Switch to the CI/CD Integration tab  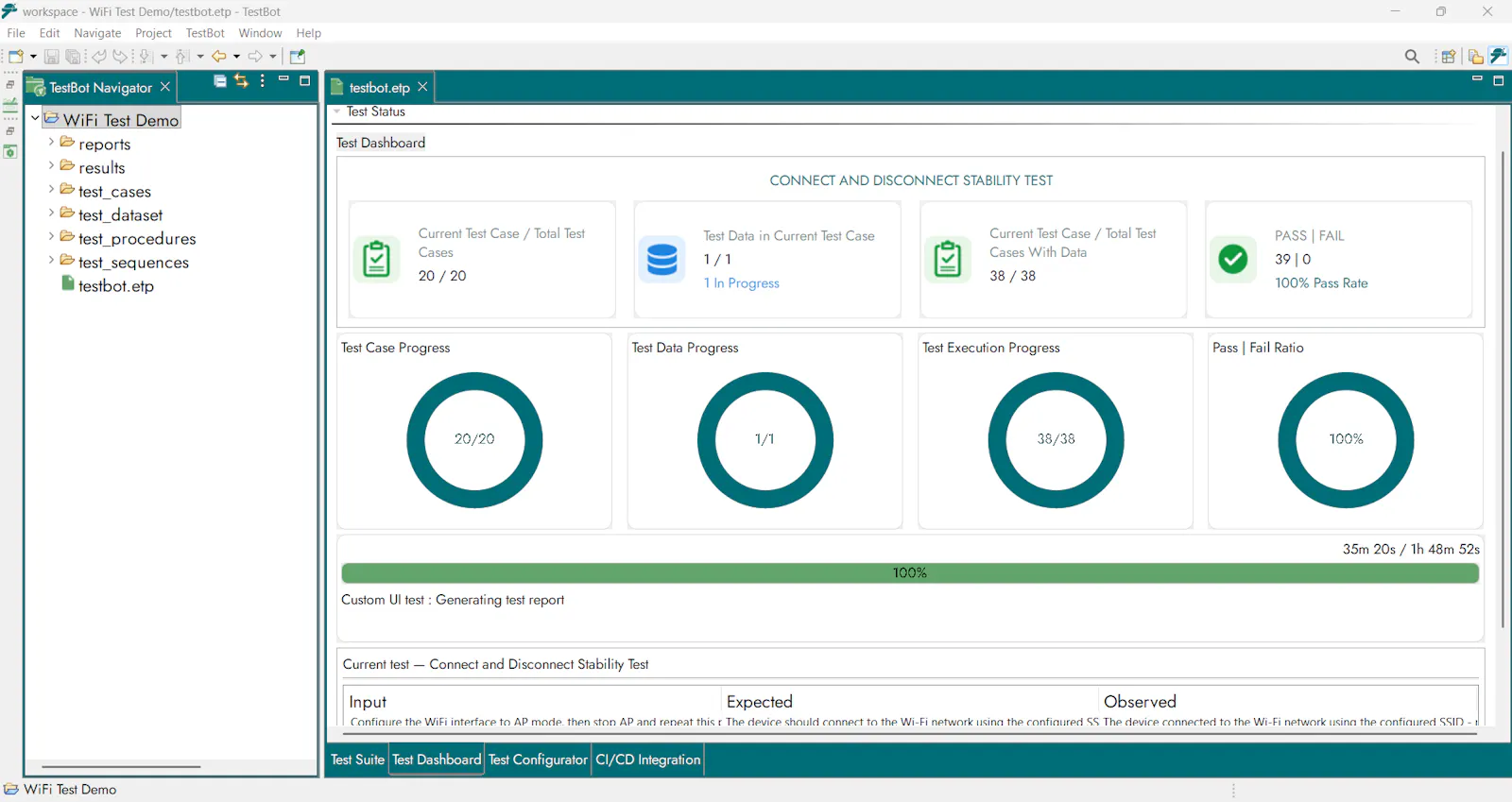tap(648, 759)
